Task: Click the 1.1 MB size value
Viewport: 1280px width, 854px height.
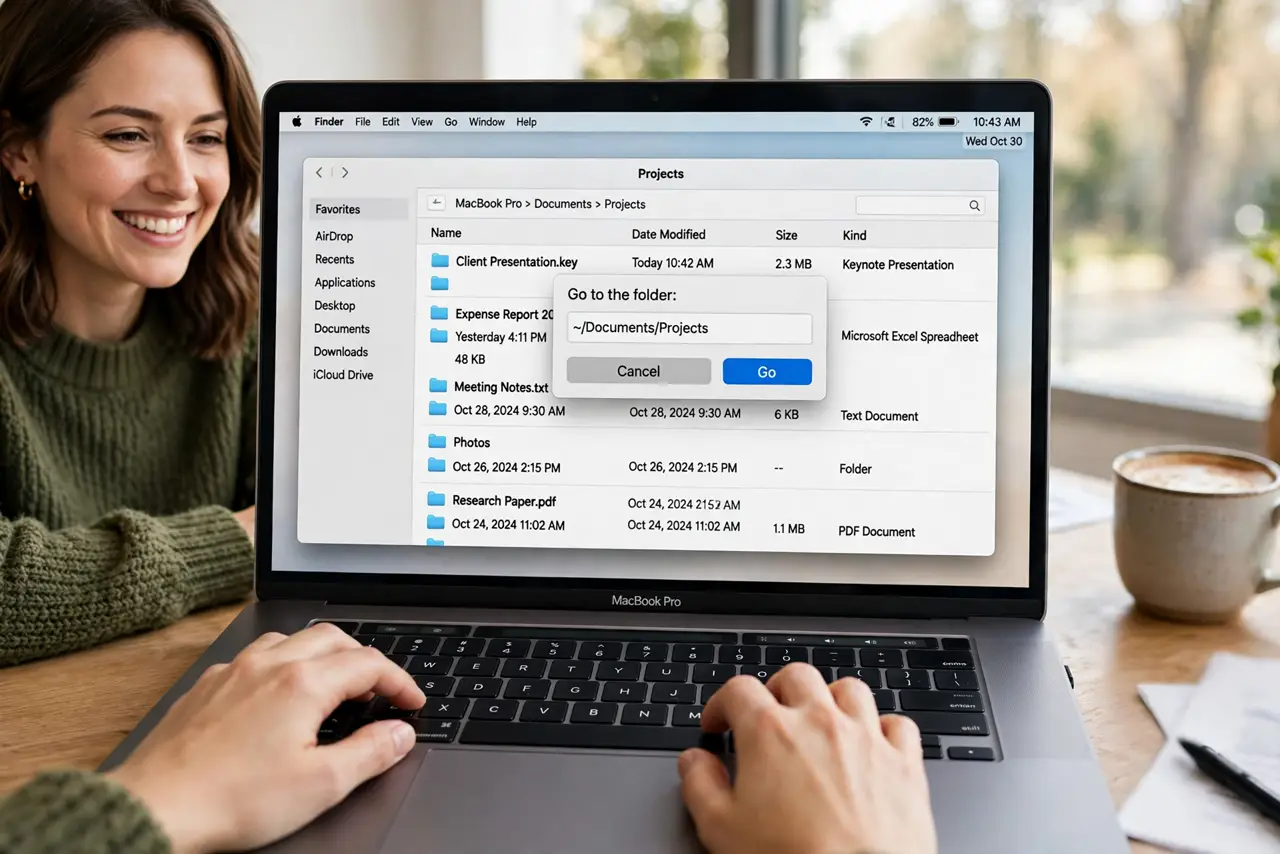Action: 789,528
